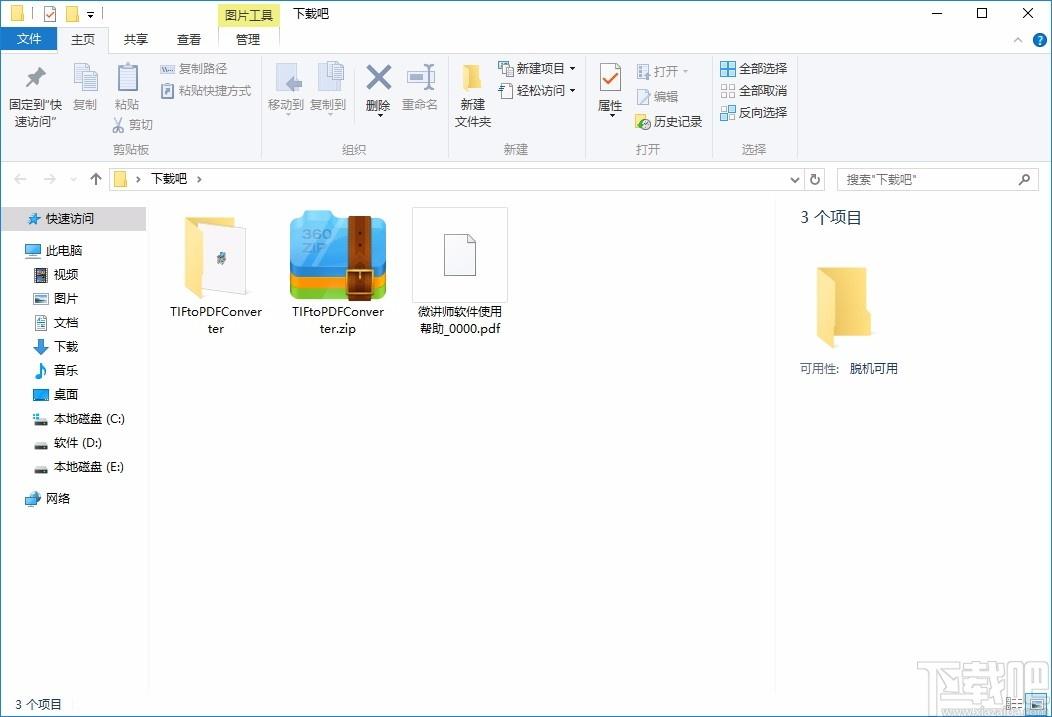Click the Edit ribbon command
The image size is (1052, 717).
click(x=658, y=97)
